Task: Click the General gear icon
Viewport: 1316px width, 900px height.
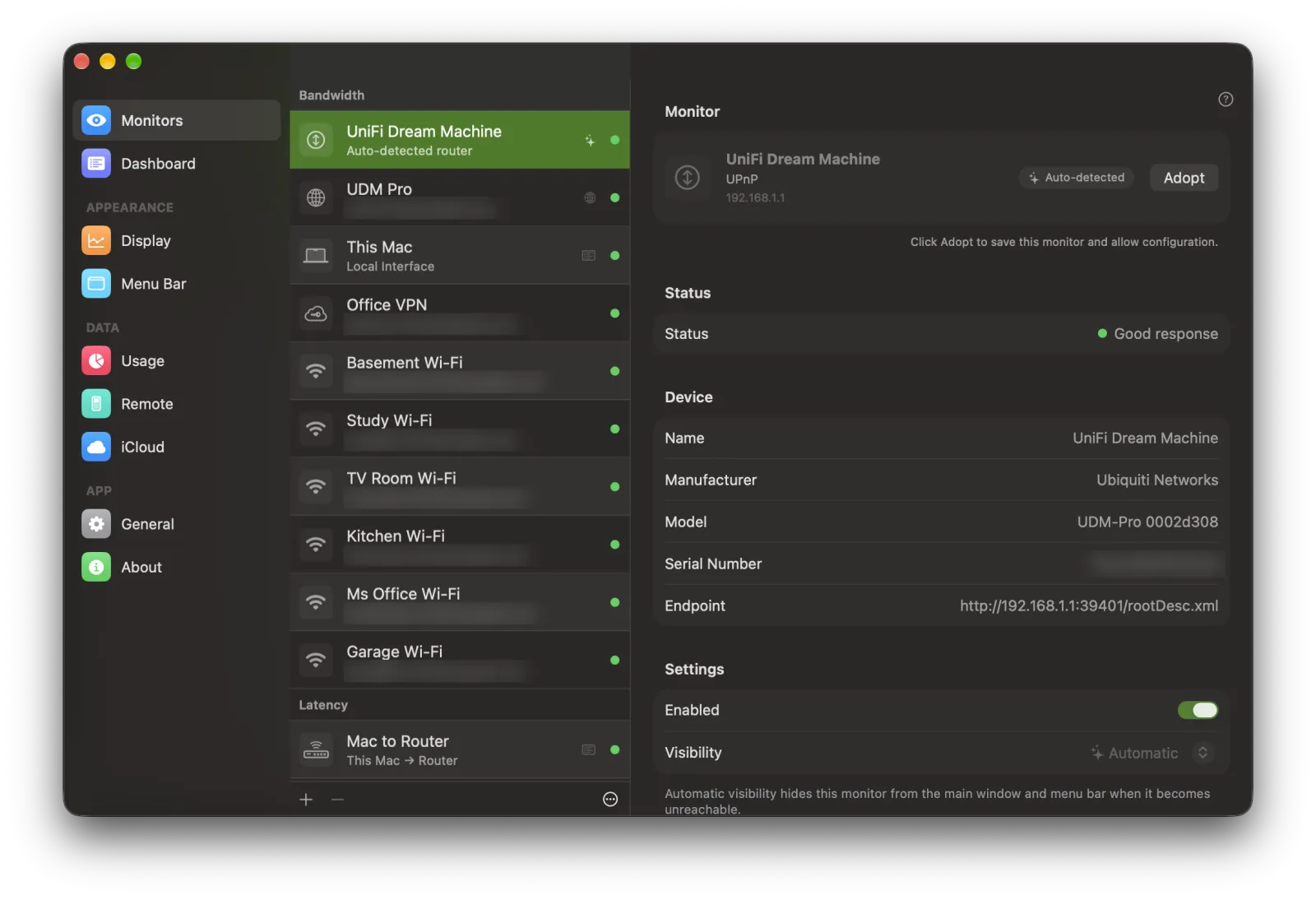Action: pyautogui.click(x=96, y=524)
